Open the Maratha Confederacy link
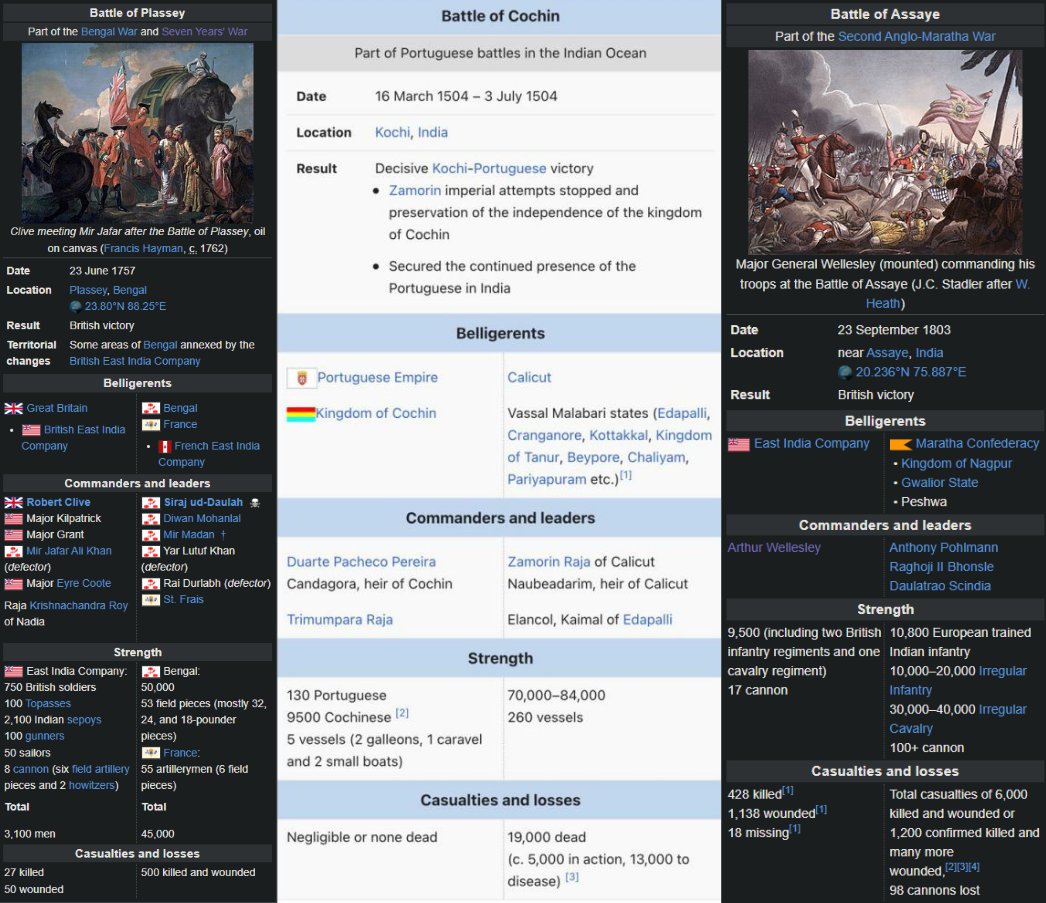 [977, 443]
